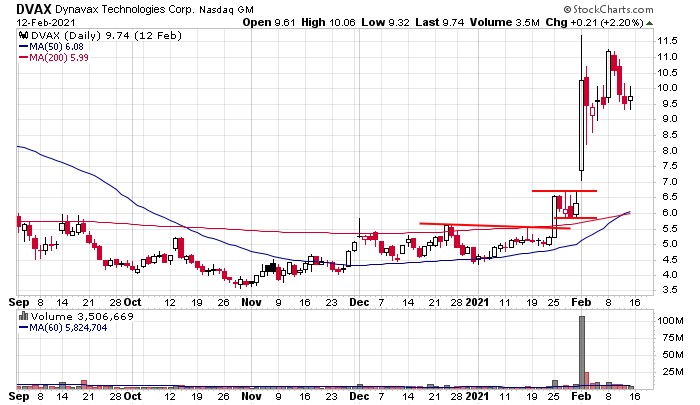Screen dimensions: 700x405
Task: Click the Chg +0.21 (+2.20%) value
Action: [x=594, y=22]
